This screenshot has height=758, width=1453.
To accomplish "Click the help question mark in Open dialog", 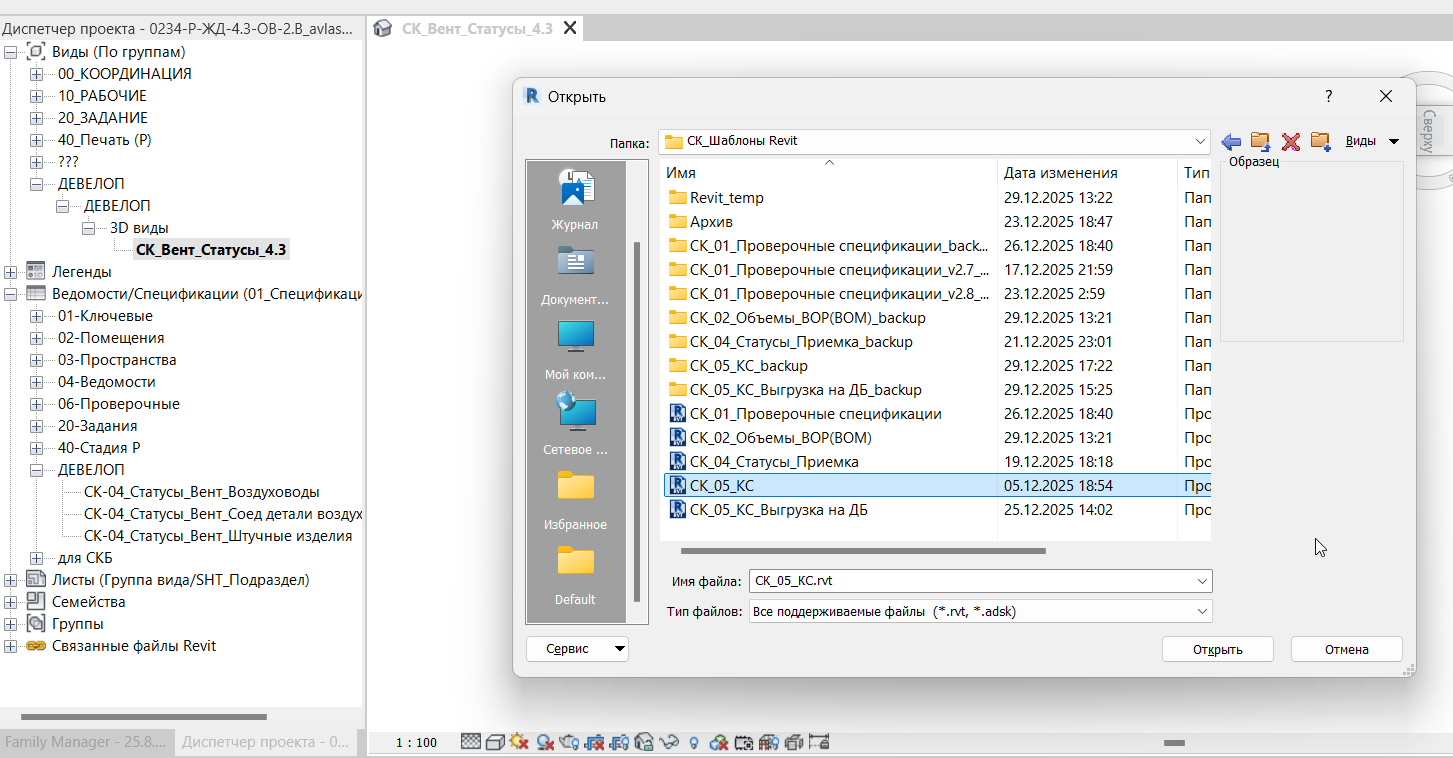I will coord(1329,96).
